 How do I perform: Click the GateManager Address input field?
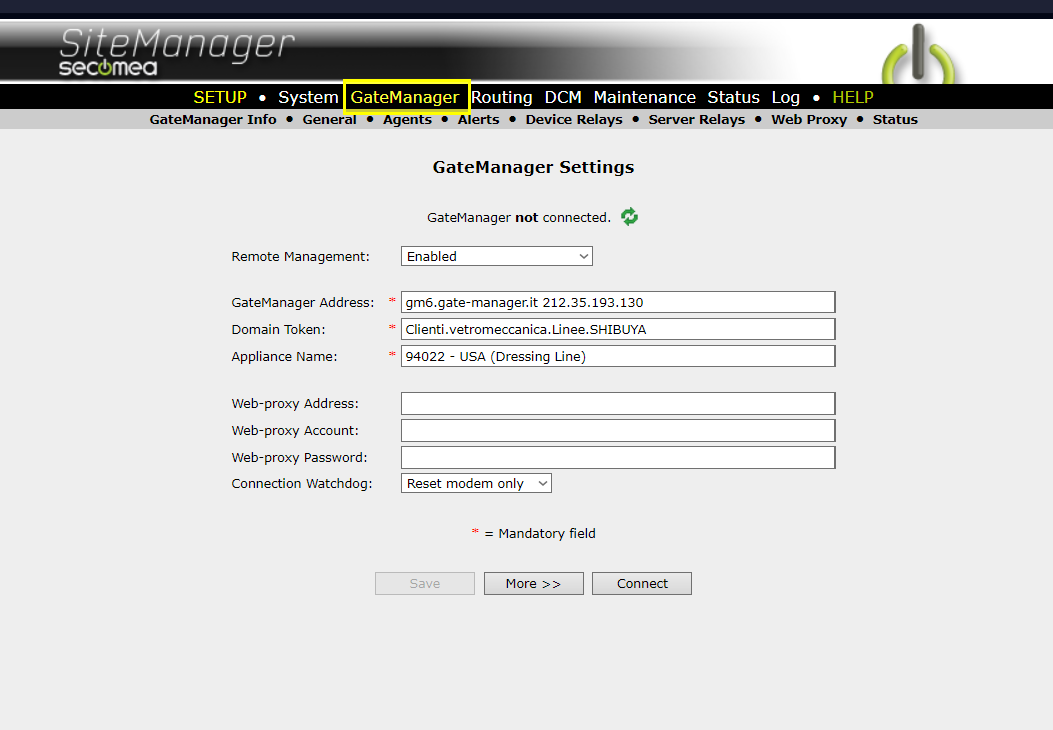pyautogui.click(x=618, y=302)
